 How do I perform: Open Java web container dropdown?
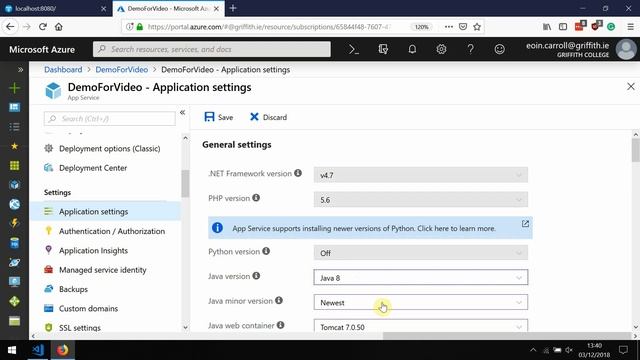(420, 326)
